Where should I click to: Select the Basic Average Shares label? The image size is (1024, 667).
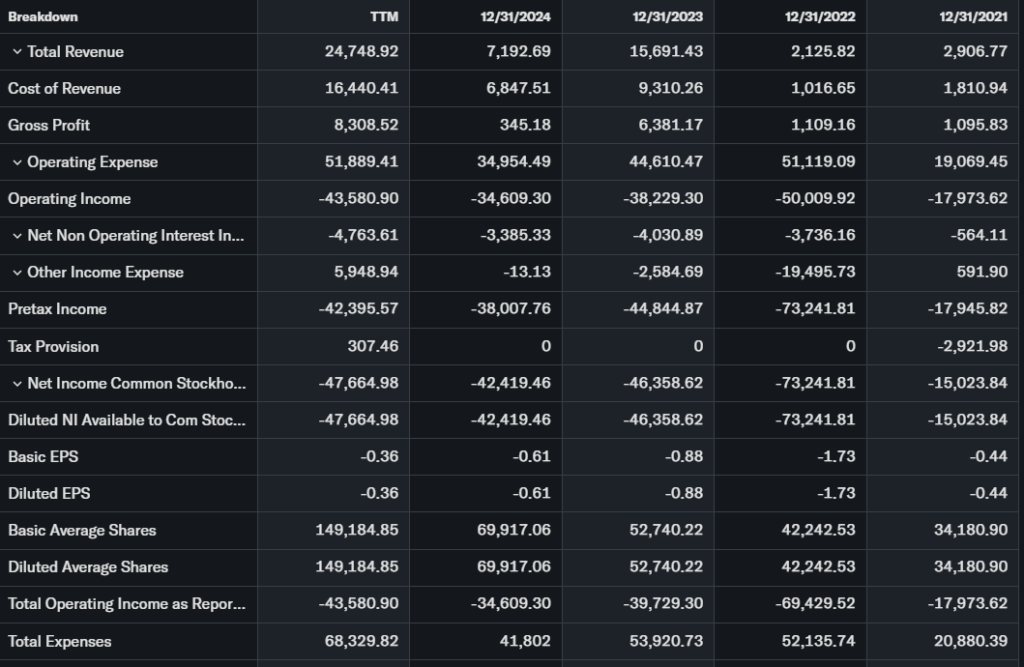82,530
